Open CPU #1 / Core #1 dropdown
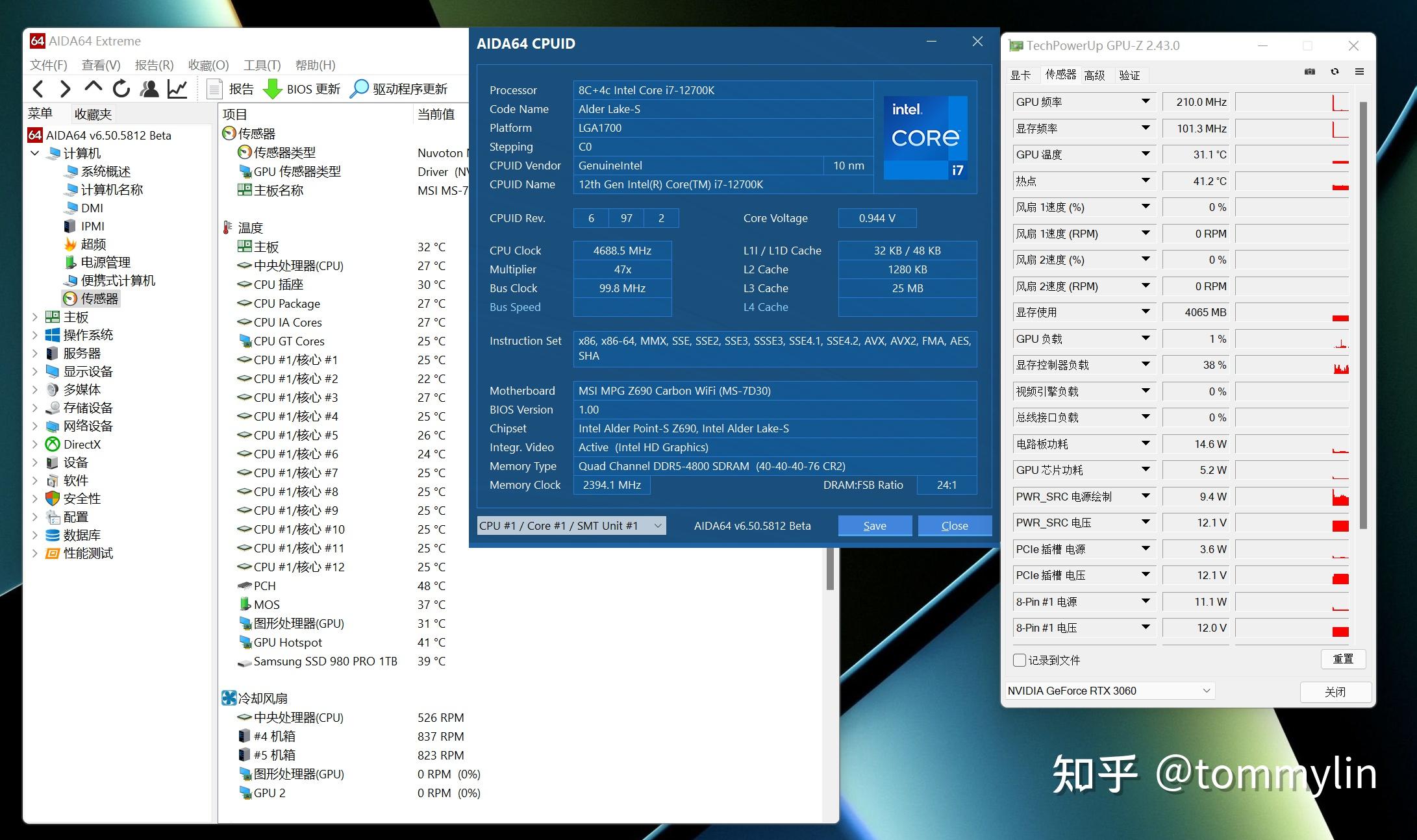Viewport: 1417px width, 840px height. coord(571,526)
